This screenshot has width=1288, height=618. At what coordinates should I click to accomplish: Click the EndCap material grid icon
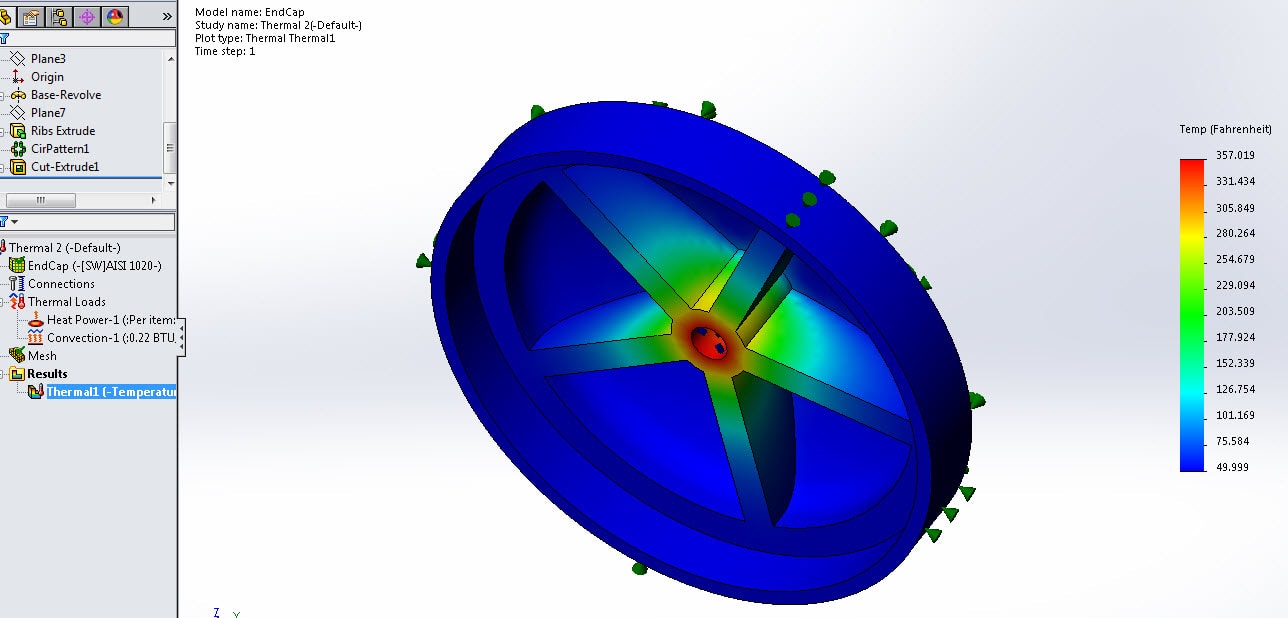click(x=17, y=266)
